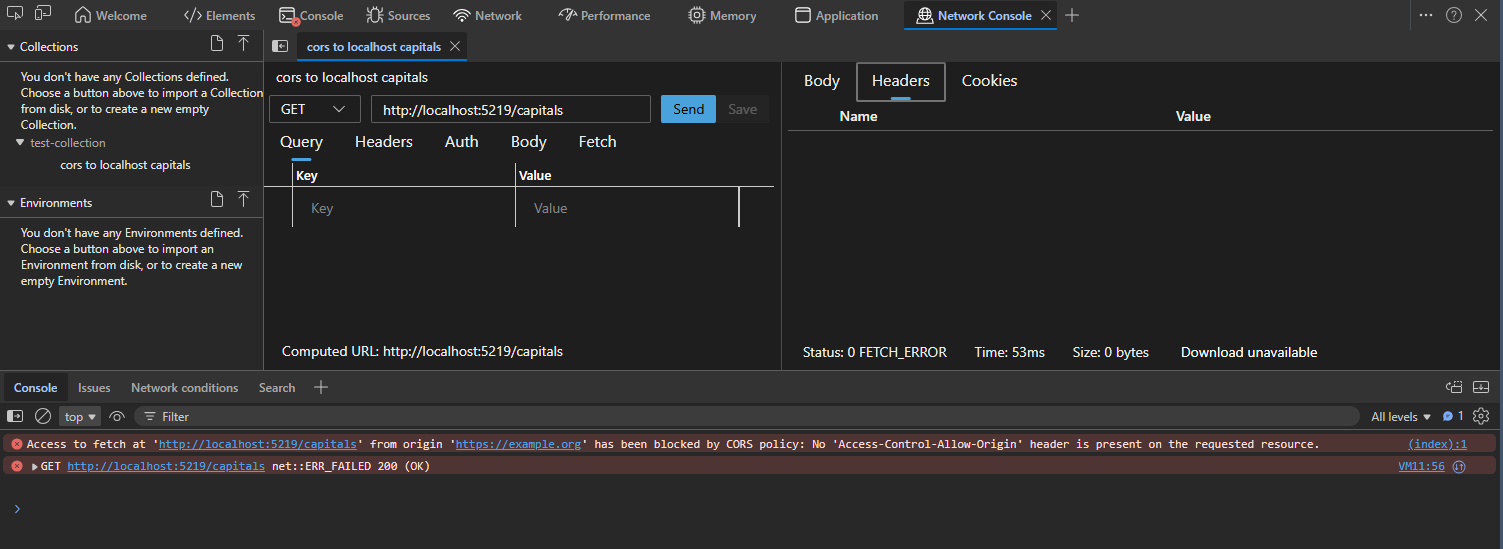Viewport: 1503px width, 549px height.
Task: Open the top Console tool tab
Action: [311, 15]
